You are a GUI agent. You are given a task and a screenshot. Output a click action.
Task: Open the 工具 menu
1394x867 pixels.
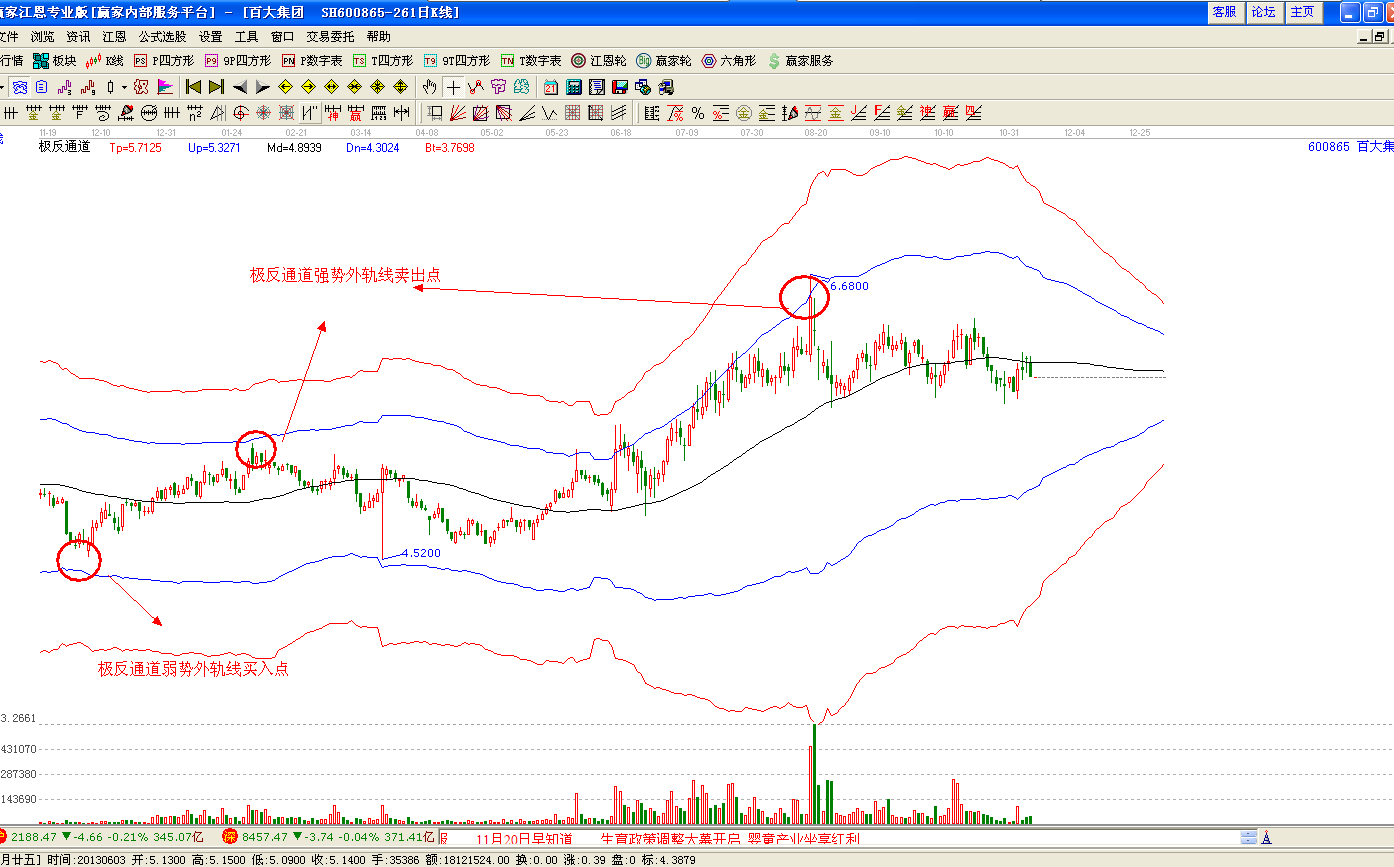[246, 36]
